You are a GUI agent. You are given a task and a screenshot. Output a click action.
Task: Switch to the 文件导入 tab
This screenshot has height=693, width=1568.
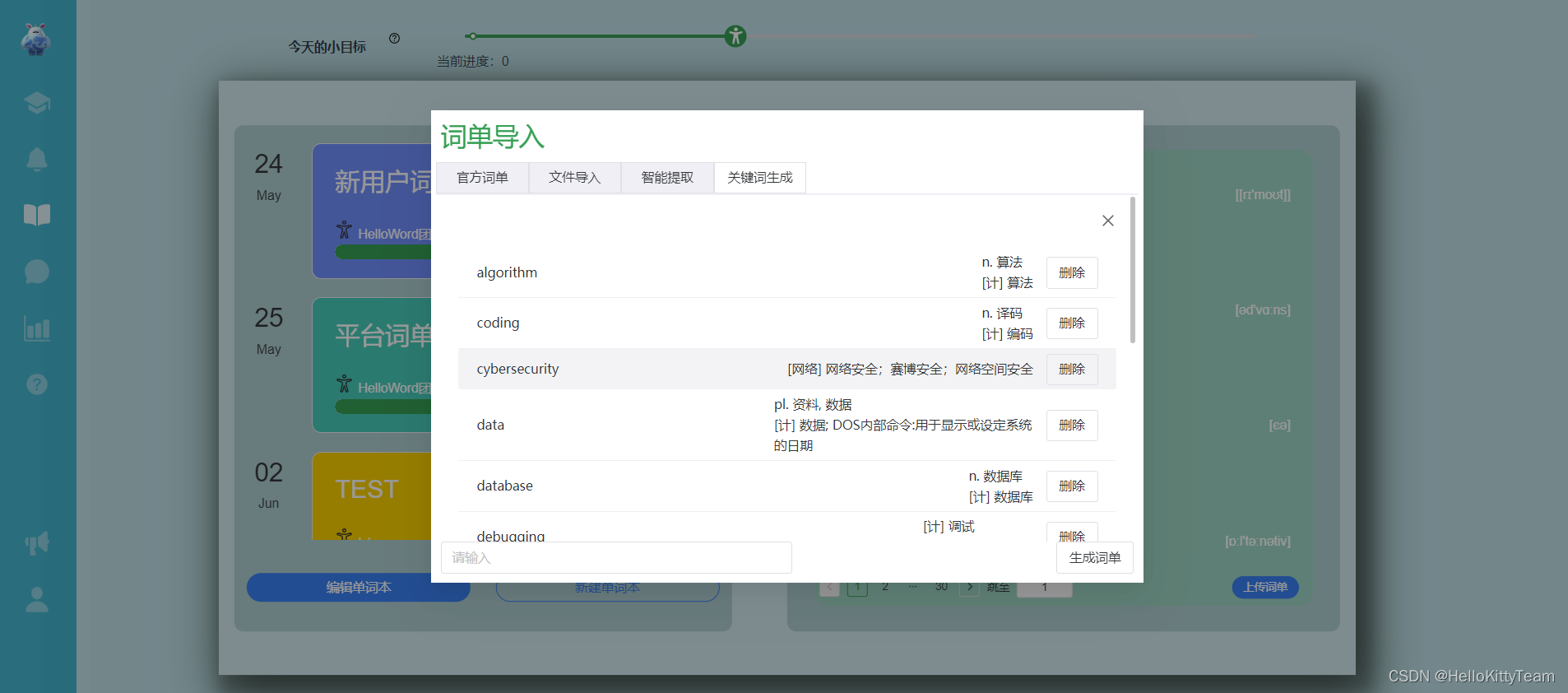(x=575, y=178)
